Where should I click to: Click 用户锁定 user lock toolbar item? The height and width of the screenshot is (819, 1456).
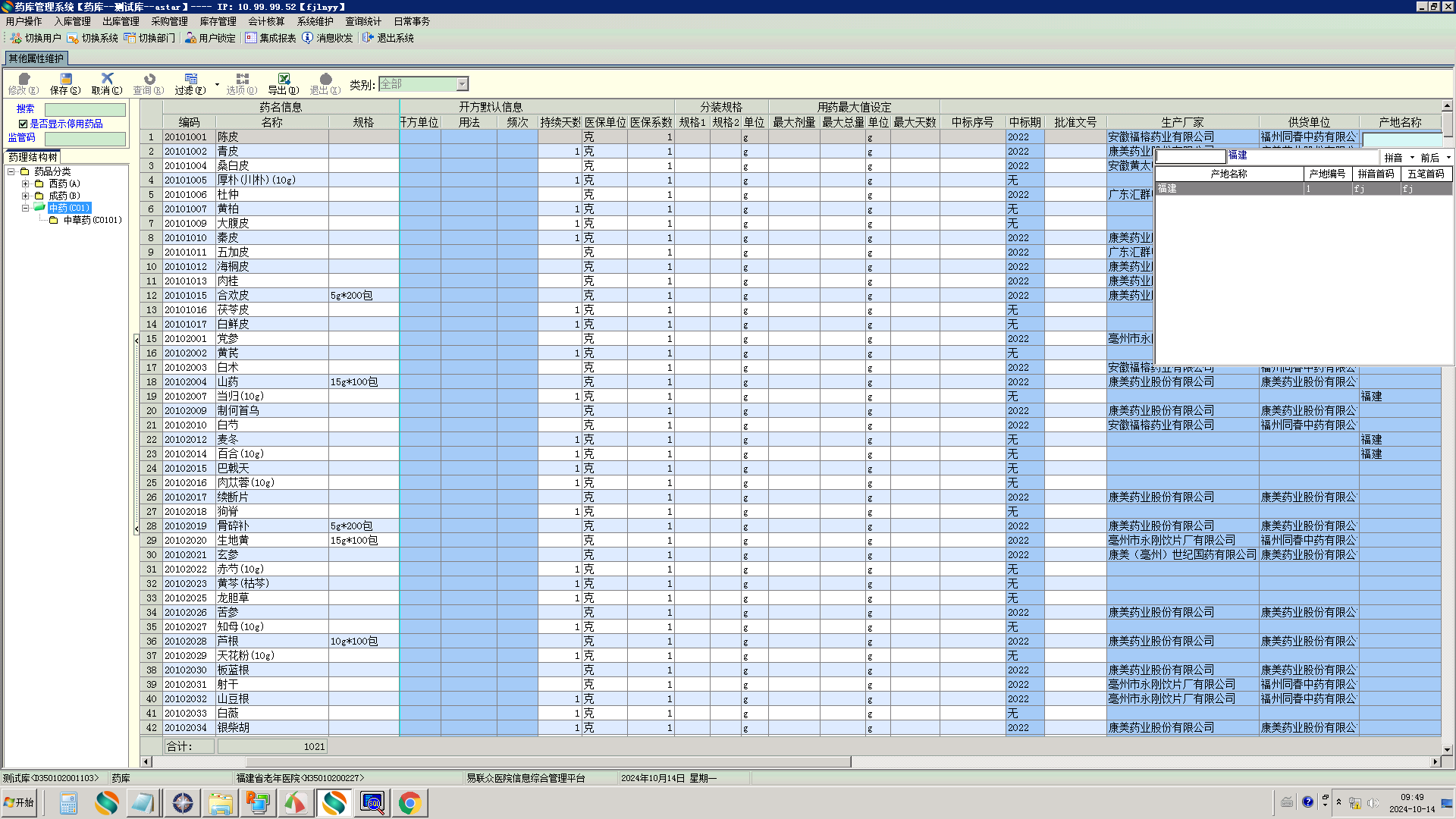point(210,38)
